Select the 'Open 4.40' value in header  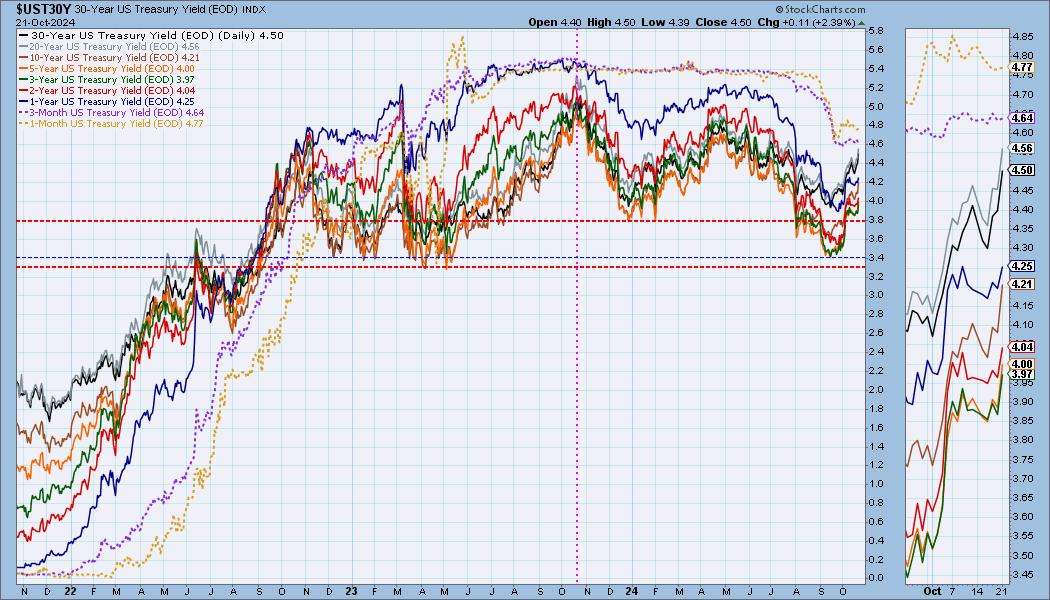pos(555,22)
